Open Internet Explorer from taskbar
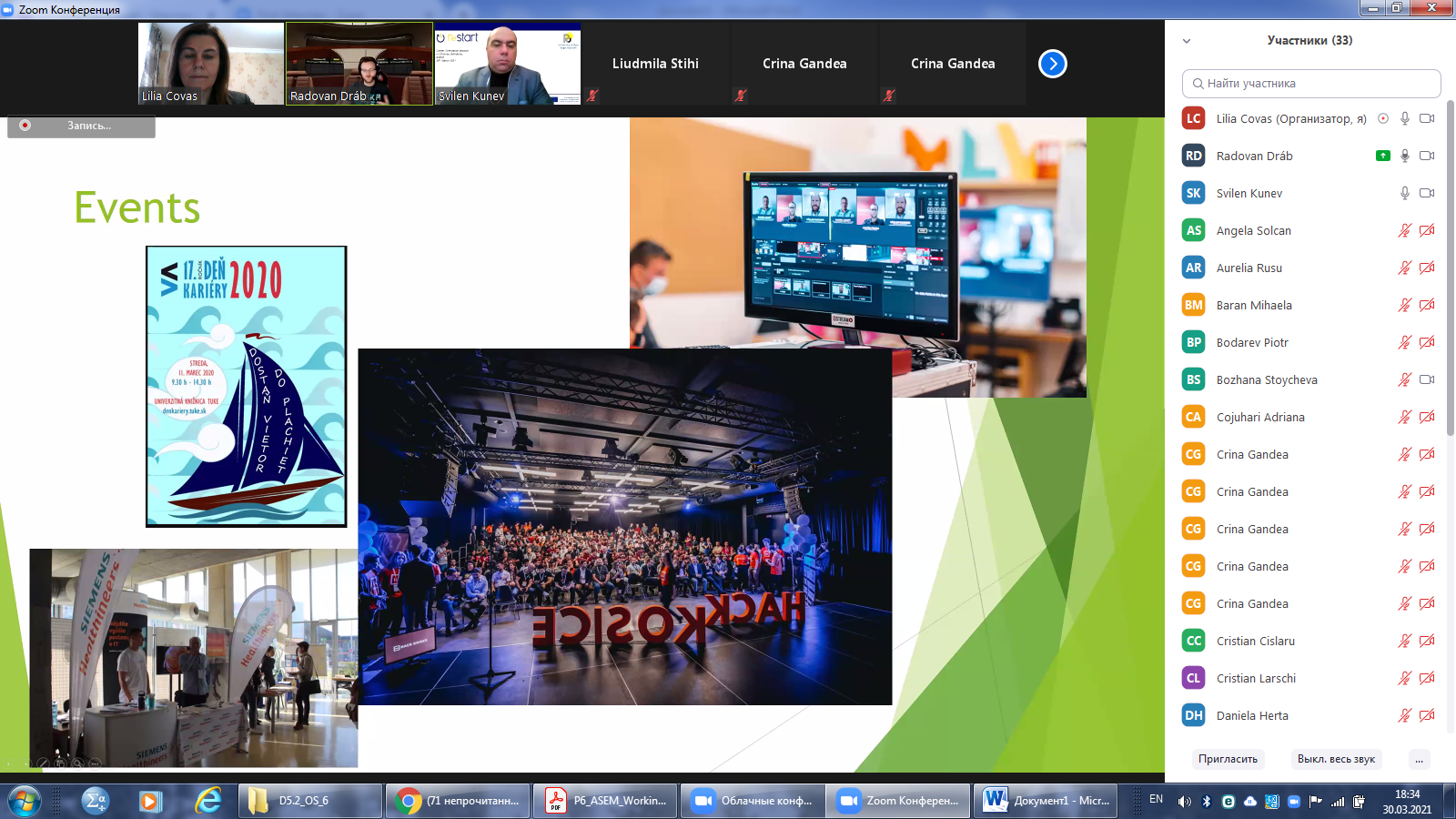The width and height of the screenshot is (1456, 819). point(208,801)
